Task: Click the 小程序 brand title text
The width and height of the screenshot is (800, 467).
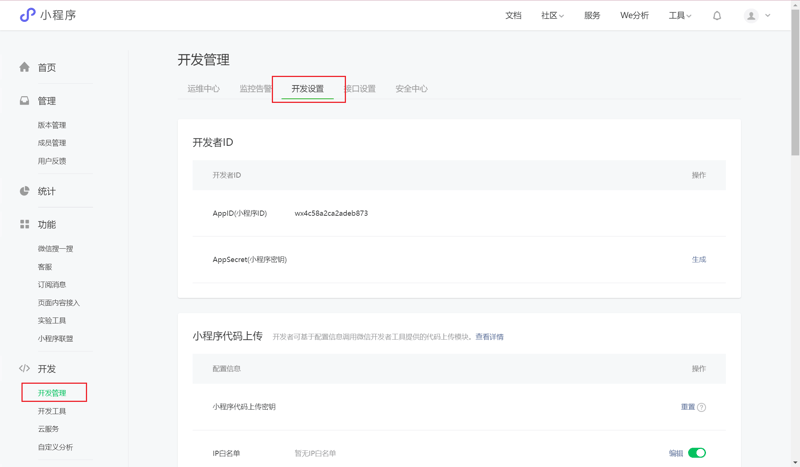Action: pos(58,15)
